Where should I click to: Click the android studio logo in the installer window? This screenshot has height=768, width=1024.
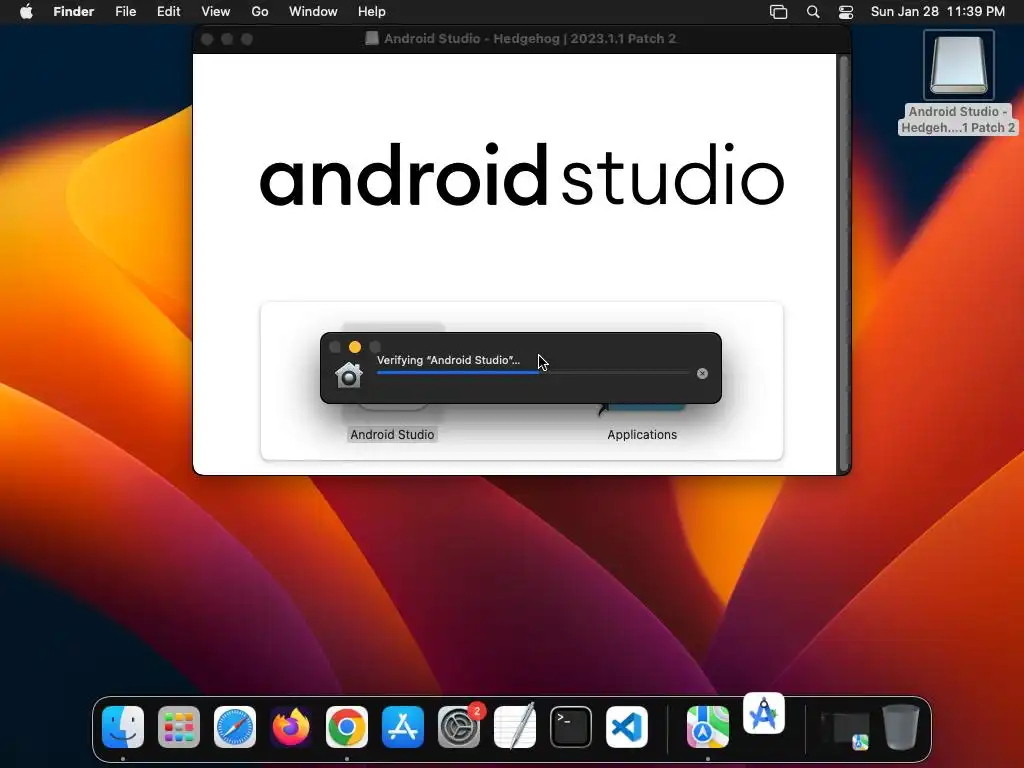[522, 175]
